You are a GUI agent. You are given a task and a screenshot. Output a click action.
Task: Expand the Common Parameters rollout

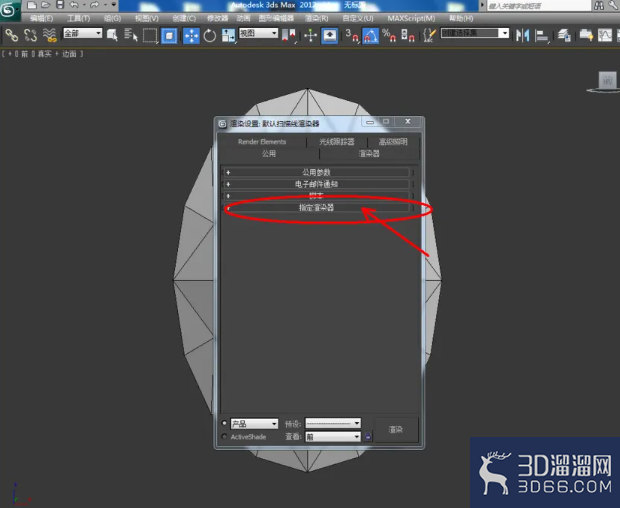[316, 172]
